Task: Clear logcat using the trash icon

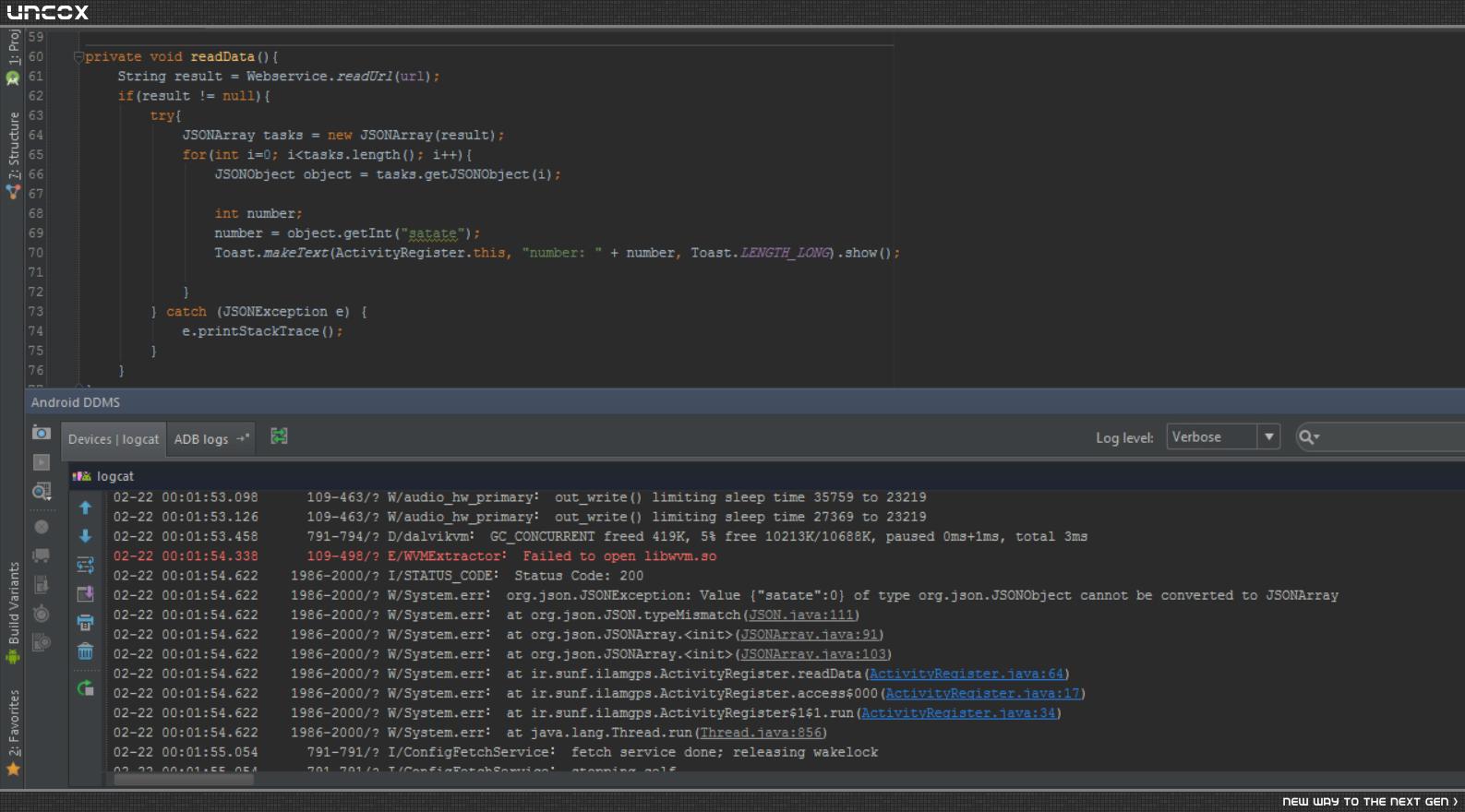Action: (85, 651)
